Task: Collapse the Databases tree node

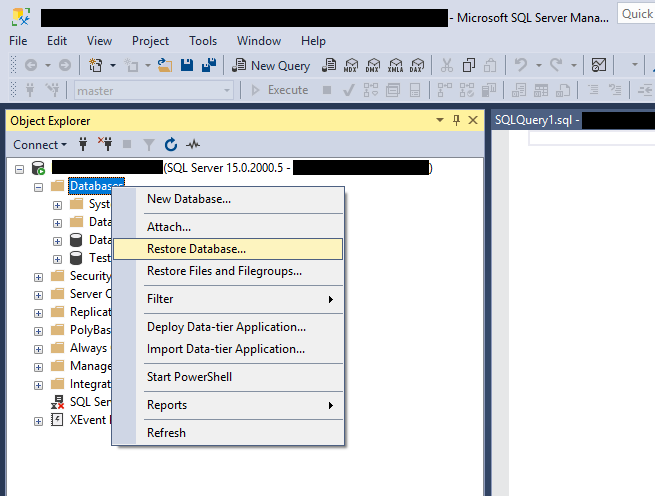Action: tap(39, 186)
